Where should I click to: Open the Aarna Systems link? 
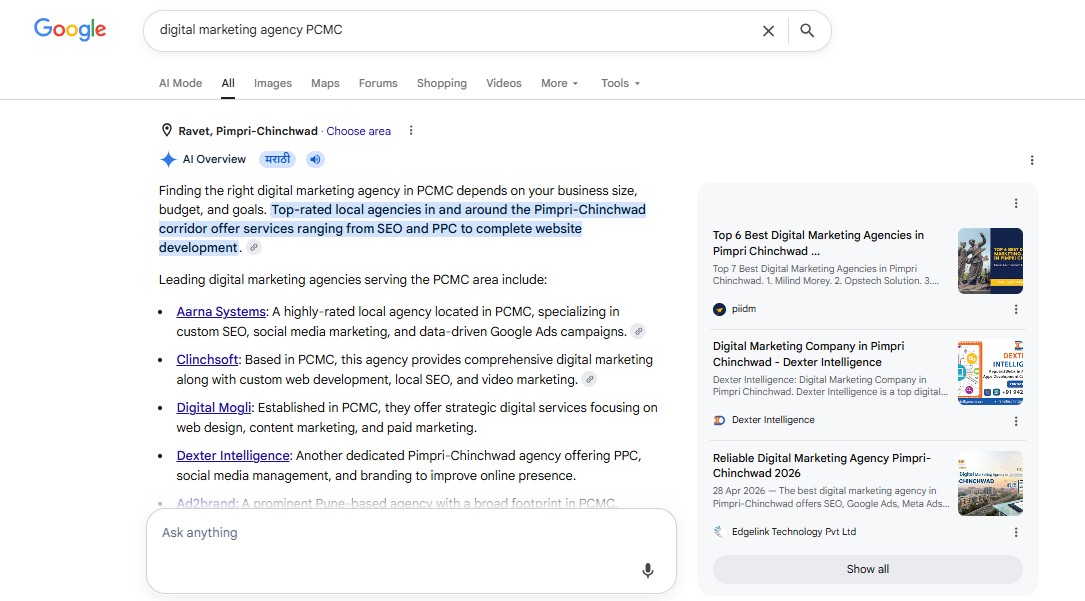(221, 312)
